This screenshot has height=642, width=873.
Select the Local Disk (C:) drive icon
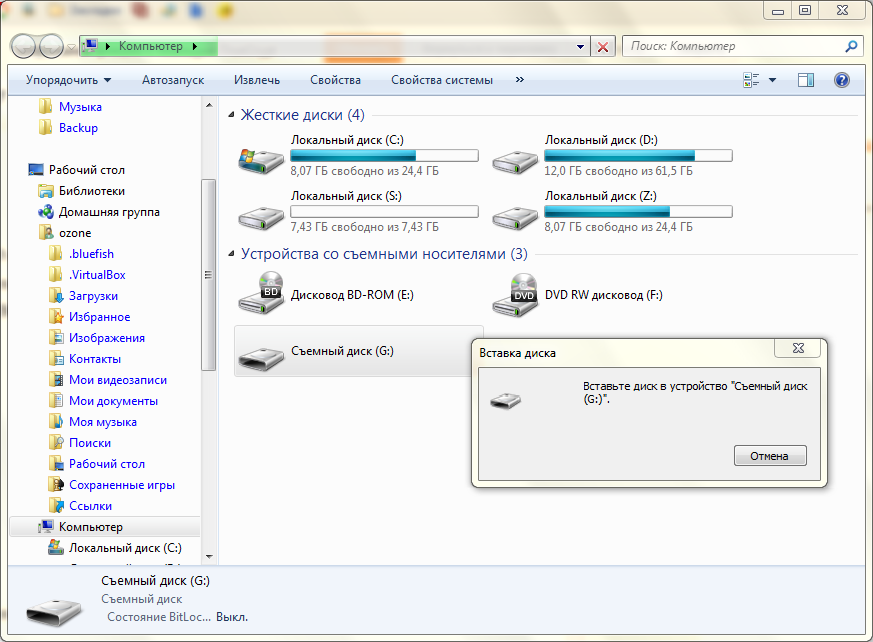coord(261,160)
